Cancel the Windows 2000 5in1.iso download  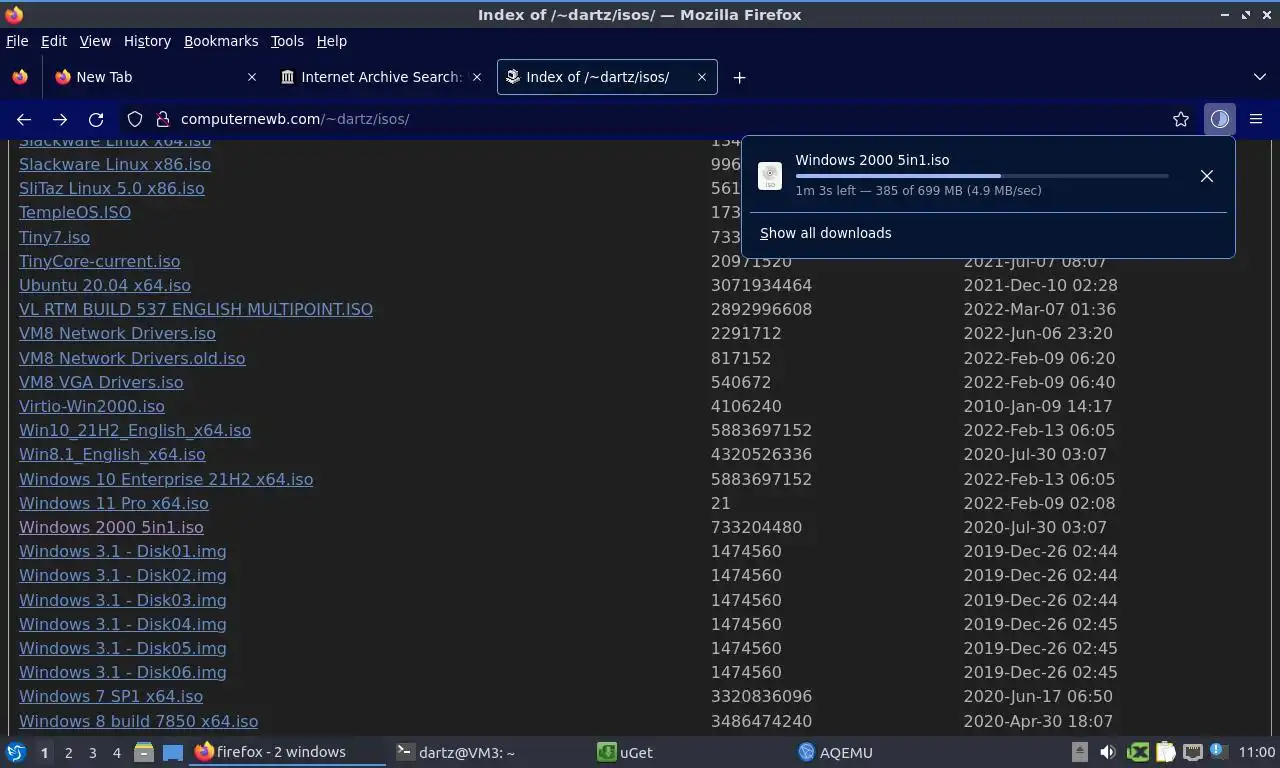(1207, 176)
